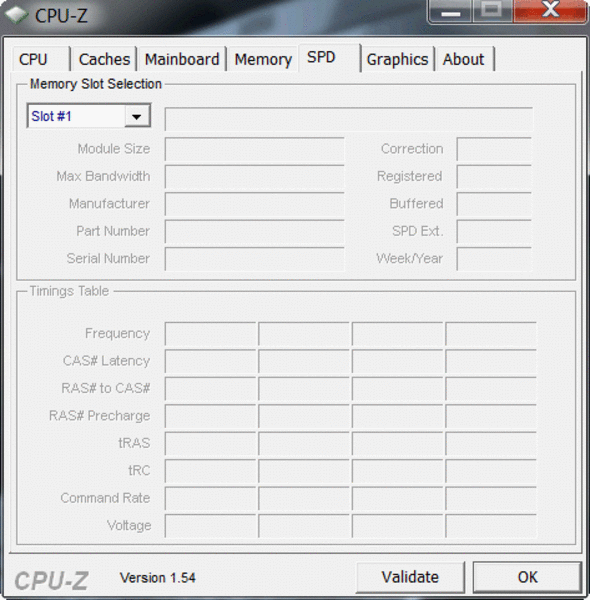The height and width of the screenshot is (600, 590).
Task: Click the 'Timings Table' group label
Action: (x=69, y=291)
